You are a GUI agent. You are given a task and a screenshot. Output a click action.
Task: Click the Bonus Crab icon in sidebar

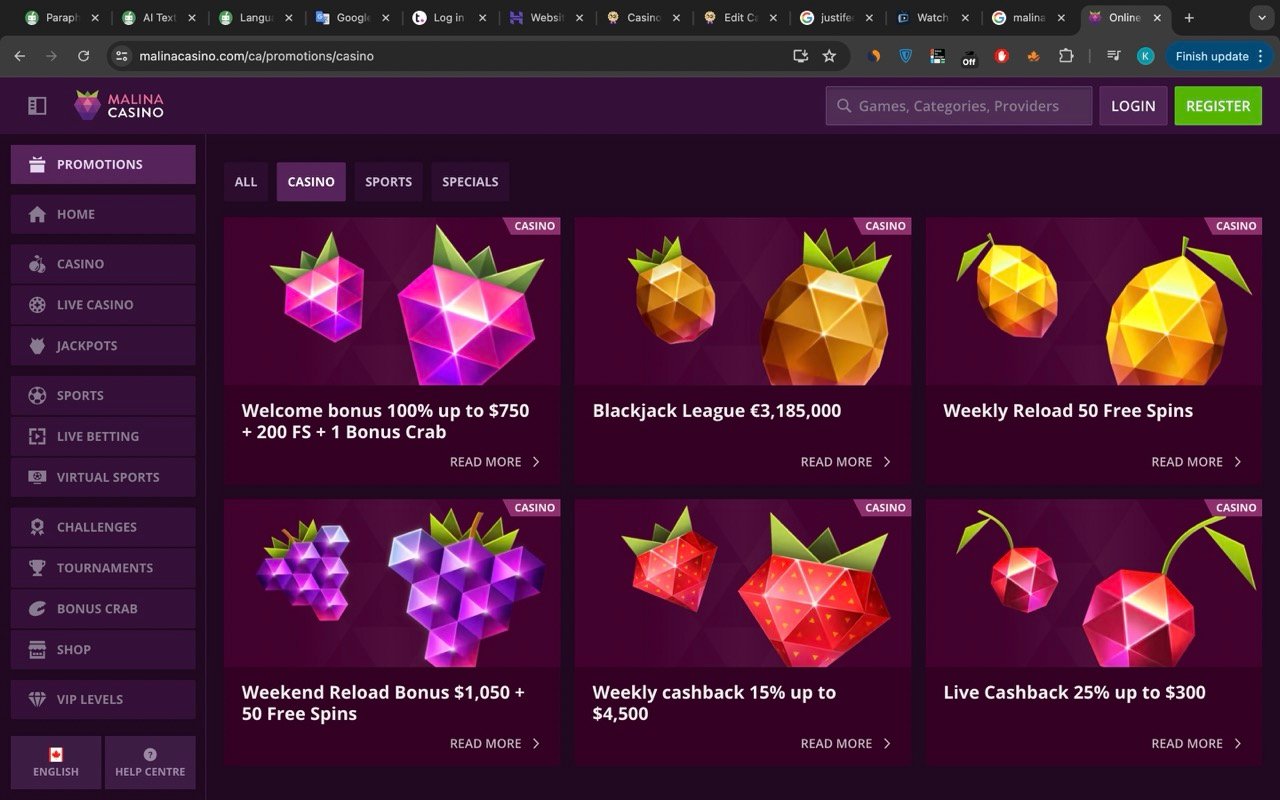point(37,609)
